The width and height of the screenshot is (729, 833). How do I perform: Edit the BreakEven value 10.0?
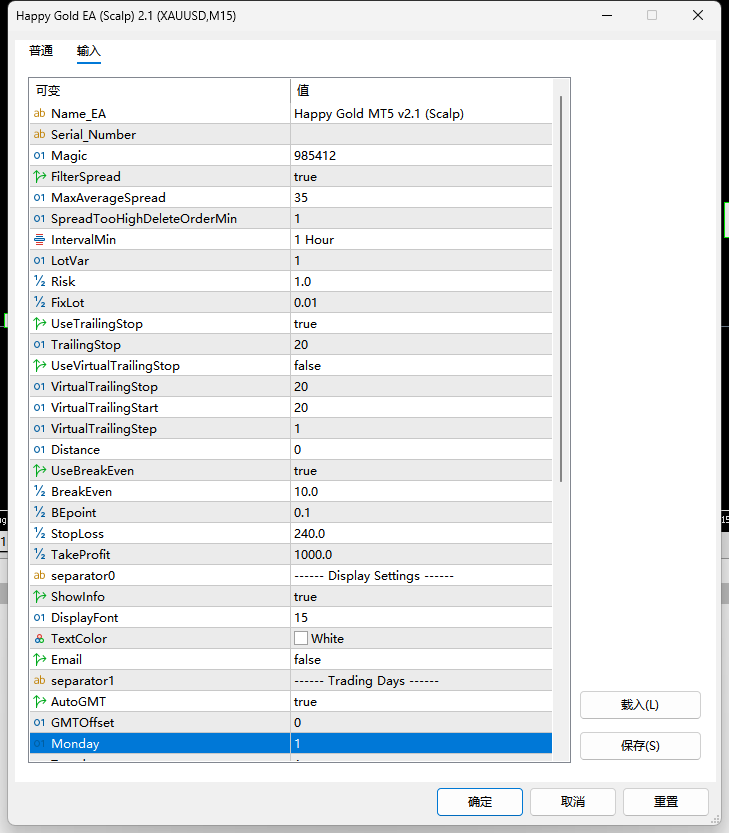(421, 491)
